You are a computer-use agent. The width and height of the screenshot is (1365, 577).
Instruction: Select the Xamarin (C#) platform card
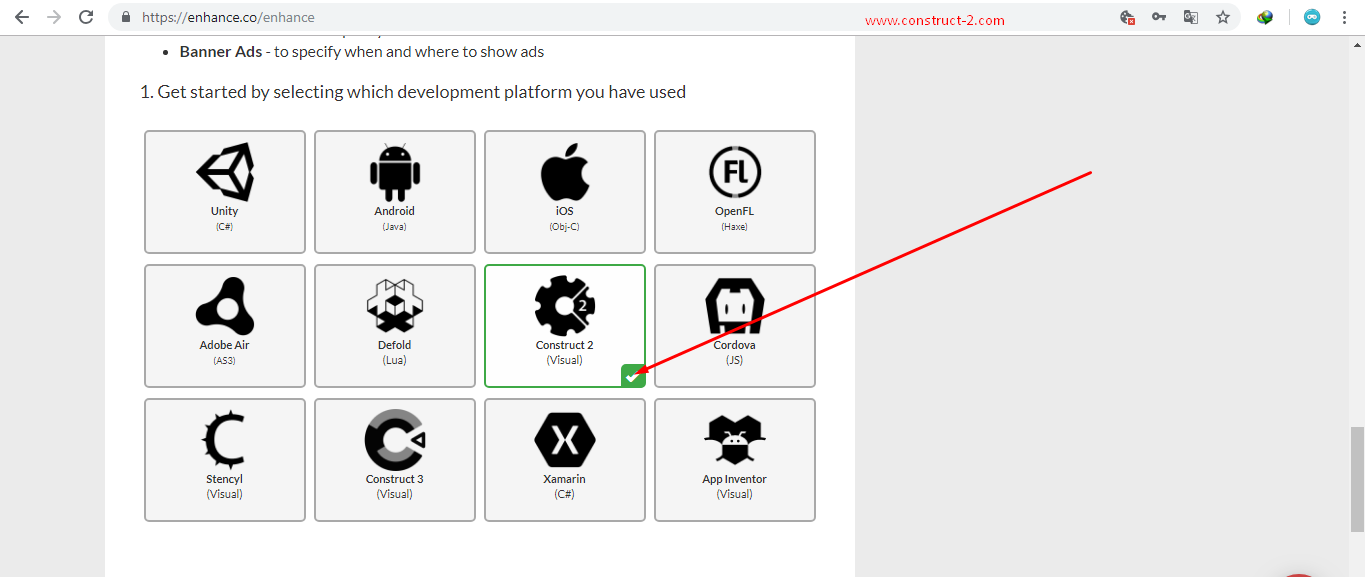[x=565, y=460]
